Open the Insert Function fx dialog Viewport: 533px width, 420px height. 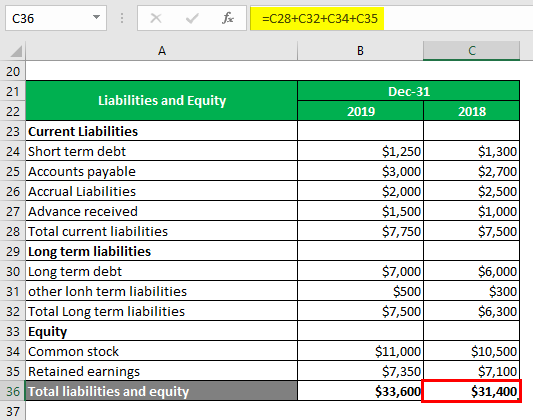(228, 18)
